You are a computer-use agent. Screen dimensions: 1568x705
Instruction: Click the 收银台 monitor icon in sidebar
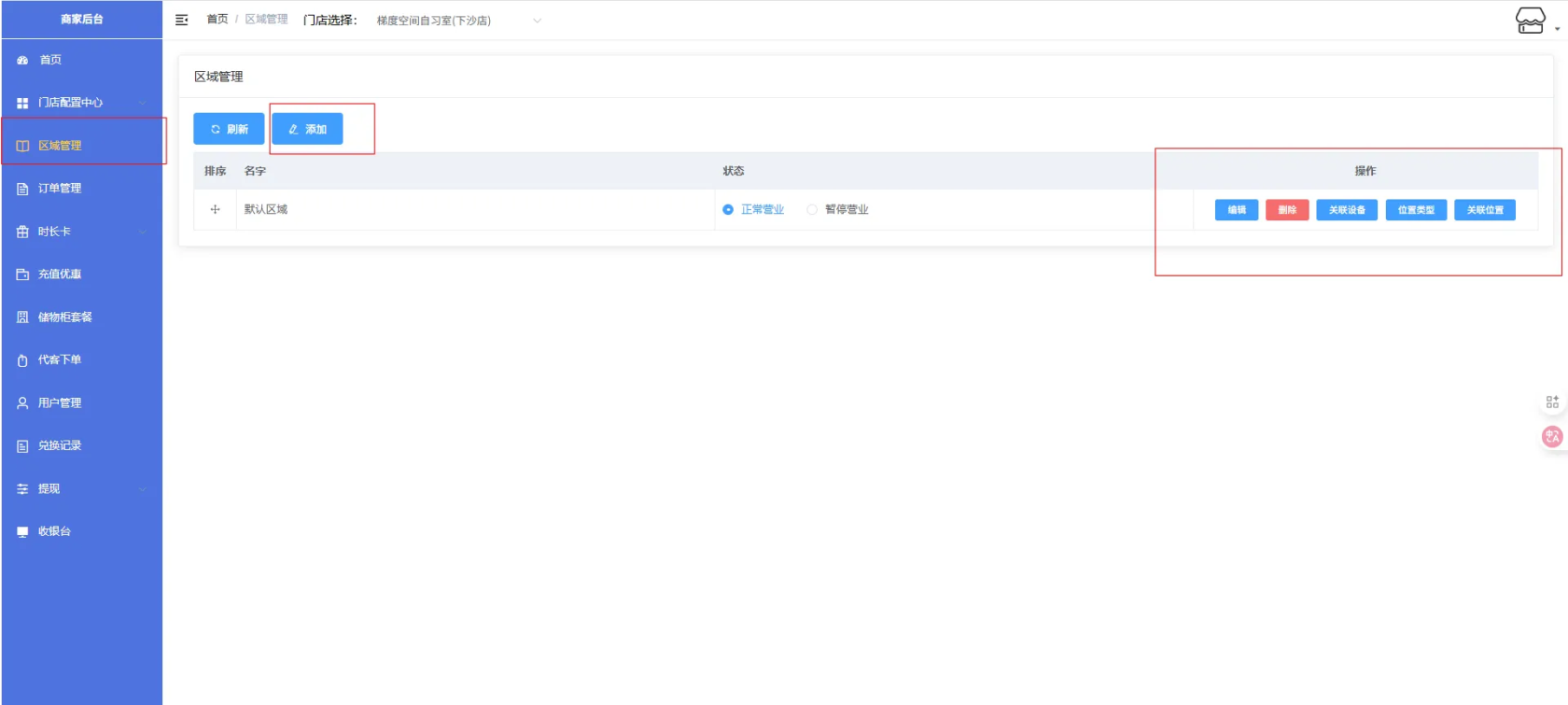(x=22, y=532)
